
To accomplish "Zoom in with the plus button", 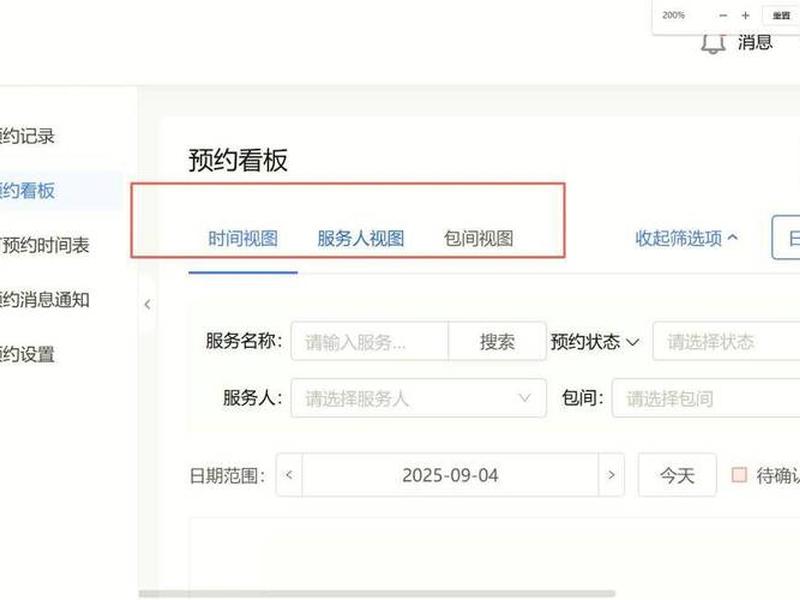I will pyautogui.click(x=745, y=15).
